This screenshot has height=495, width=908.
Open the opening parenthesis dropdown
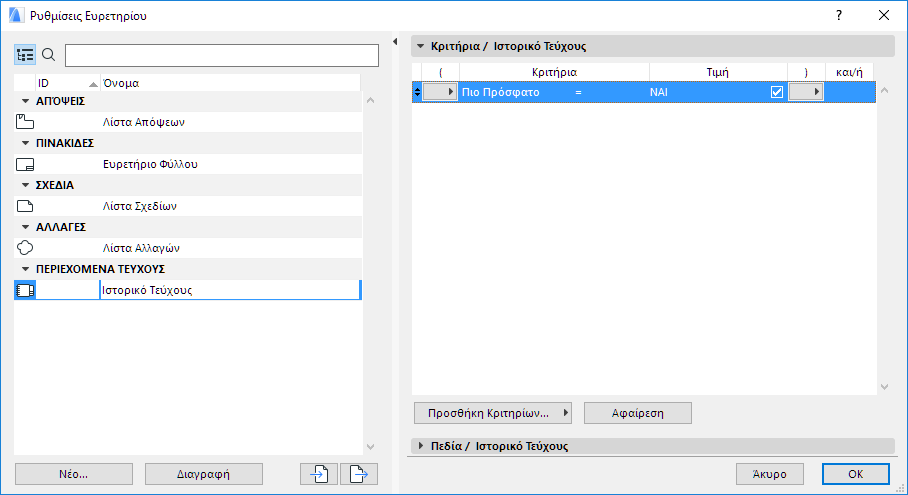(440, 92)
